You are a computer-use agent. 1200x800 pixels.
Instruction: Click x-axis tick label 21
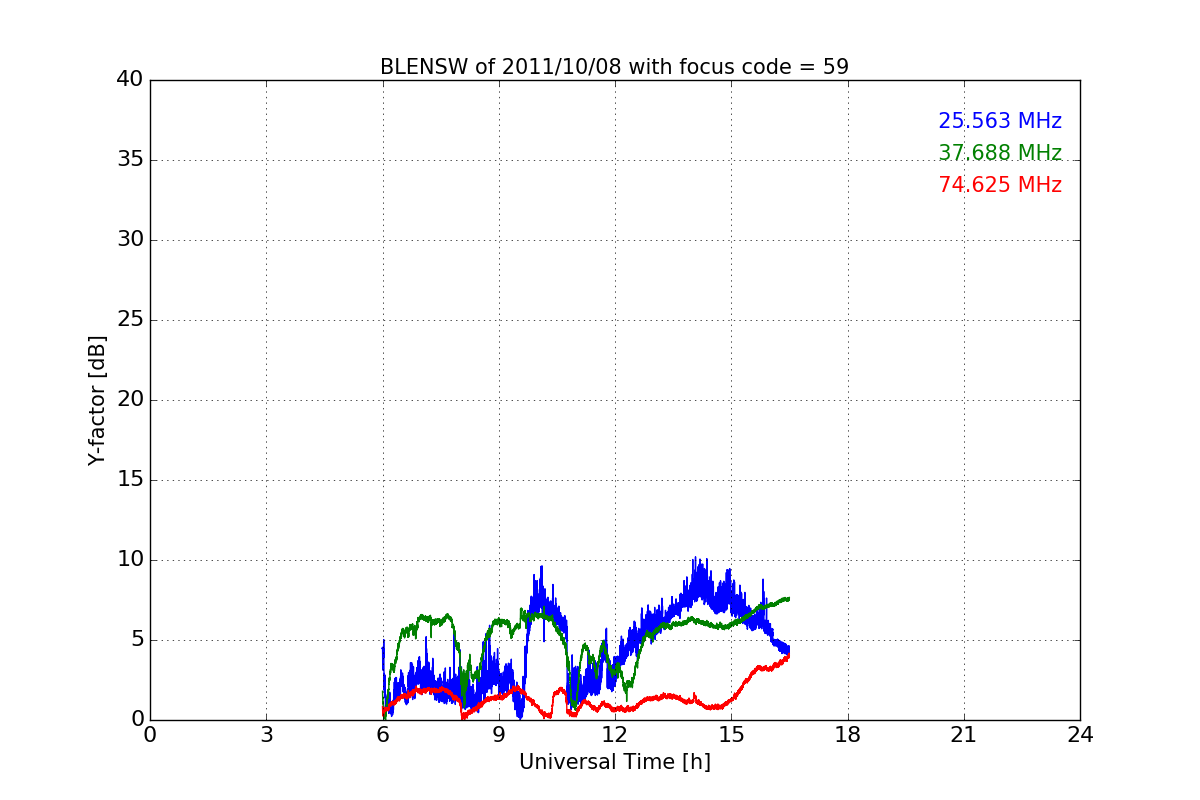964,735
